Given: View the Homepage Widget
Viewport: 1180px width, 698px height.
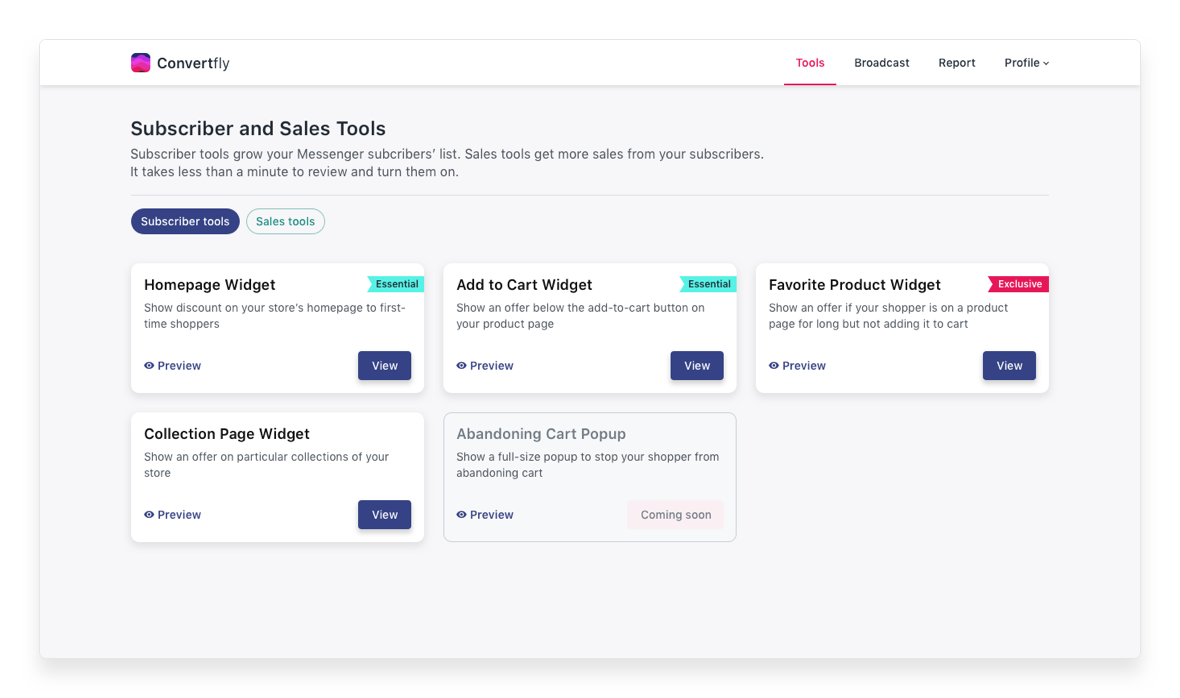Looking at the screenshot, I should [385, 366].
